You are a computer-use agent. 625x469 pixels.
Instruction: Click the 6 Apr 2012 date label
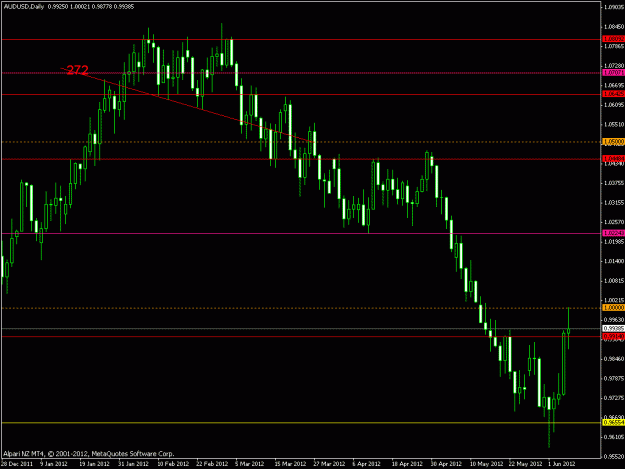coord(367,464)
